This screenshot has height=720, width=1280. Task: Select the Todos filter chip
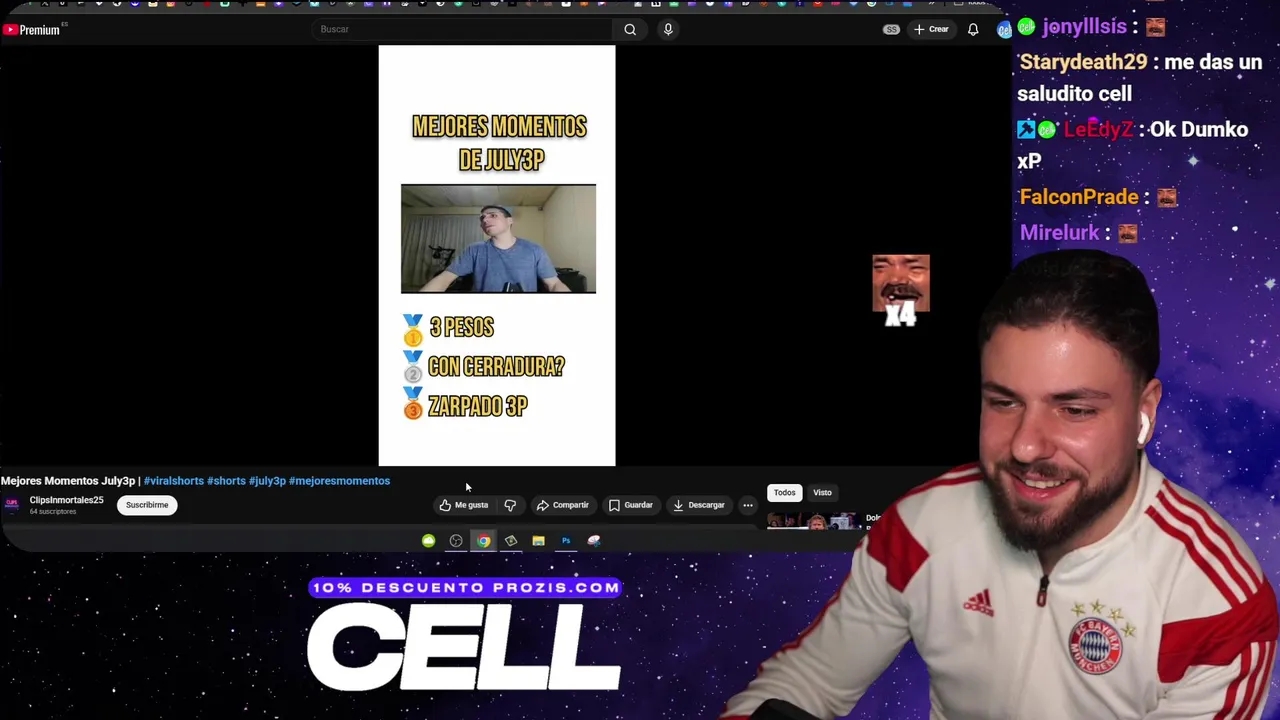(x=784, y=492)
